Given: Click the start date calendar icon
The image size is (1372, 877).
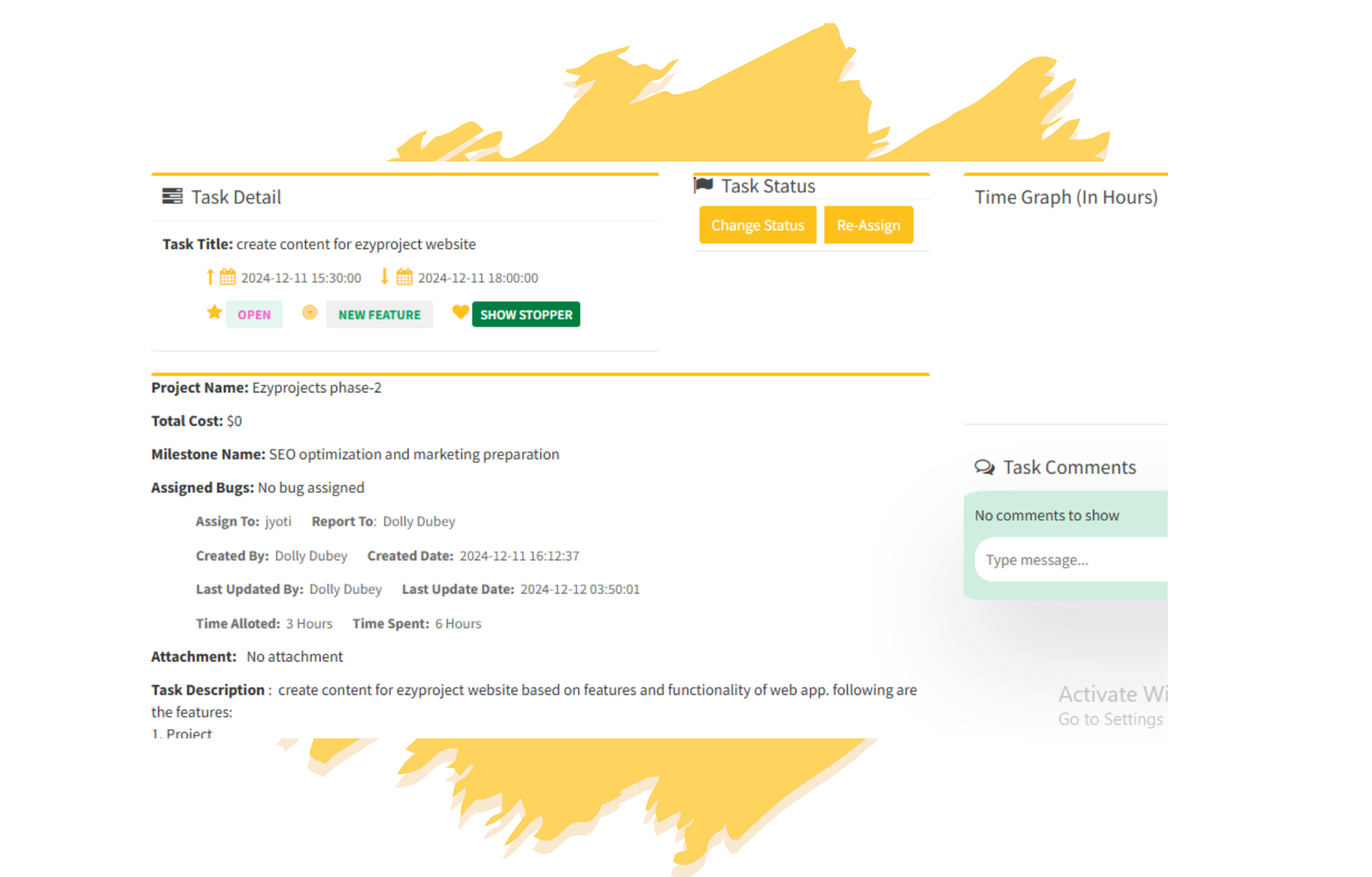Looking at the screenshot, I should tap(227, 277).
